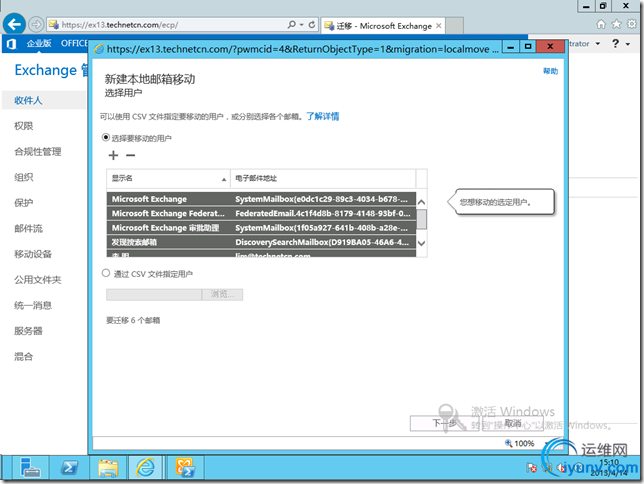
Task: Open the 服务器 navigation item
Action: point(28,331)
